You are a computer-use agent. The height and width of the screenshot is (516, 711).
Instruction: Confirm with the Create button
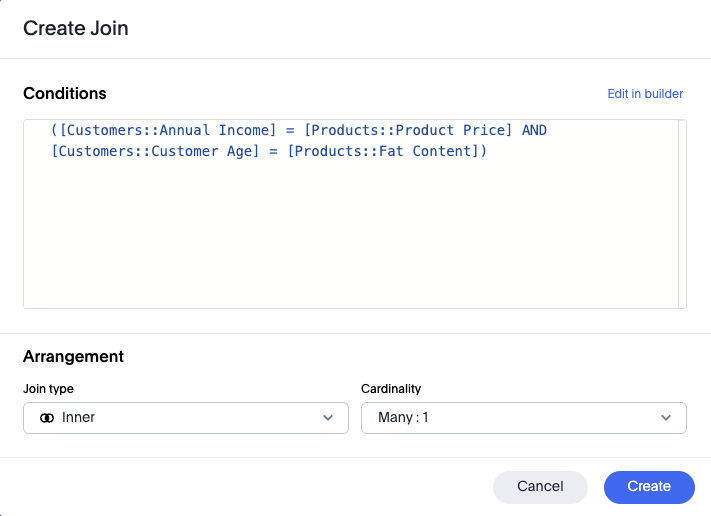point(649,487)
